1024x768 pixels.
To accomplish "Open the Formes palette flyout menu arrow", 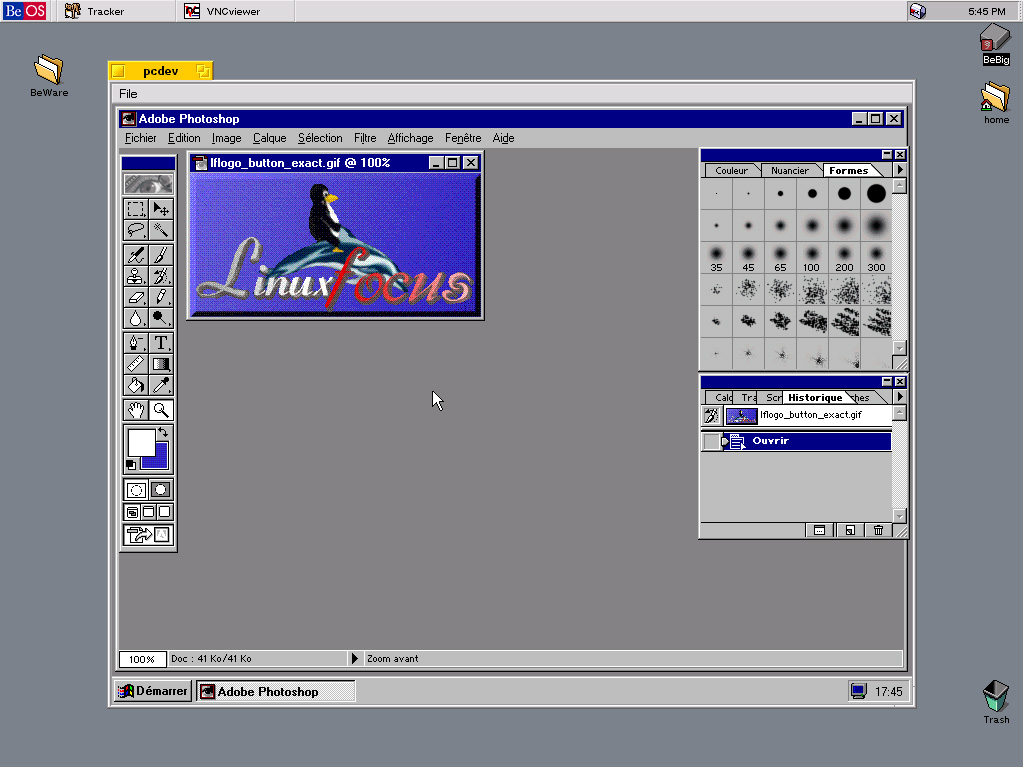I will coord(900,170).
